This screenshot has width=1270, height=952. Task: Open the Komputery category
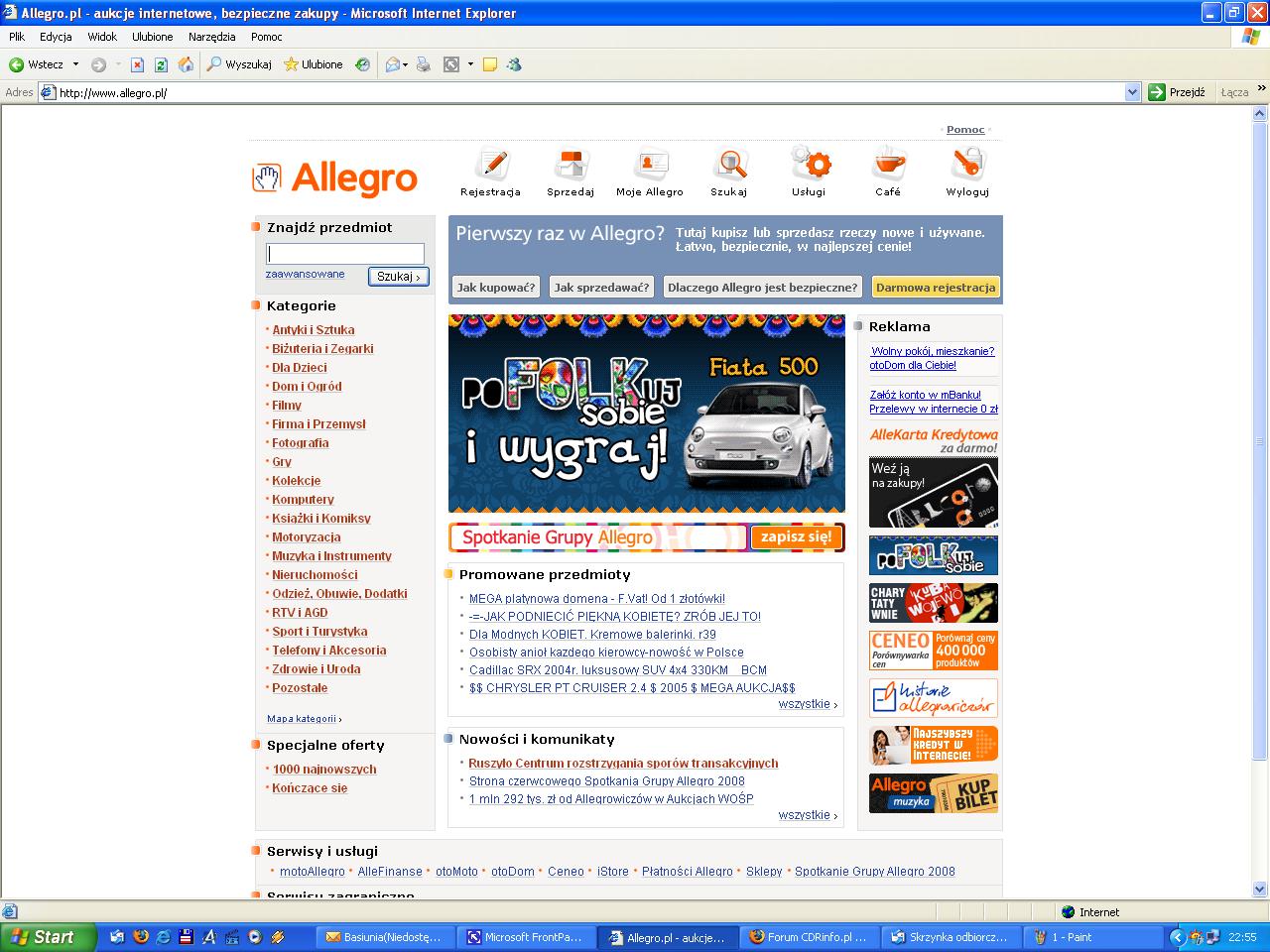(304, 500)
